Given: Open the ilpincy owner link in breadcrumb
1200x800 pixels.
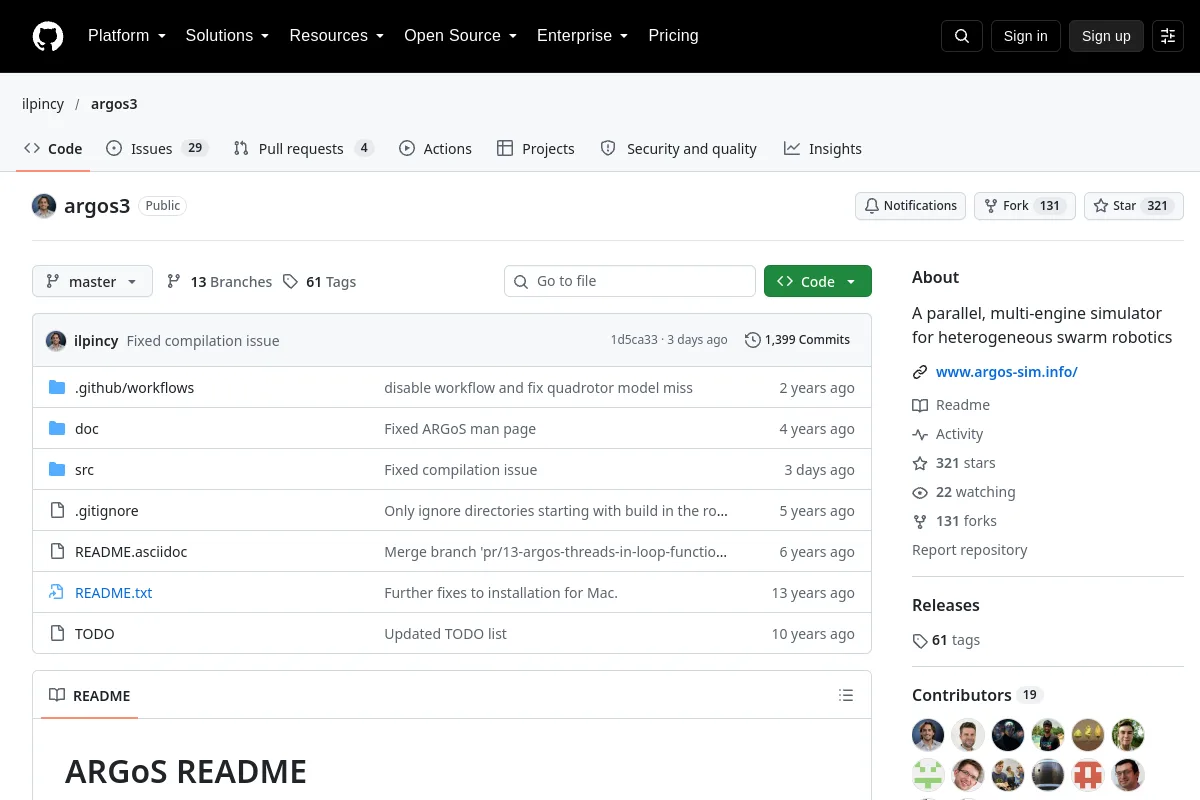Looking at the screenshot, I should coord(43,104).
